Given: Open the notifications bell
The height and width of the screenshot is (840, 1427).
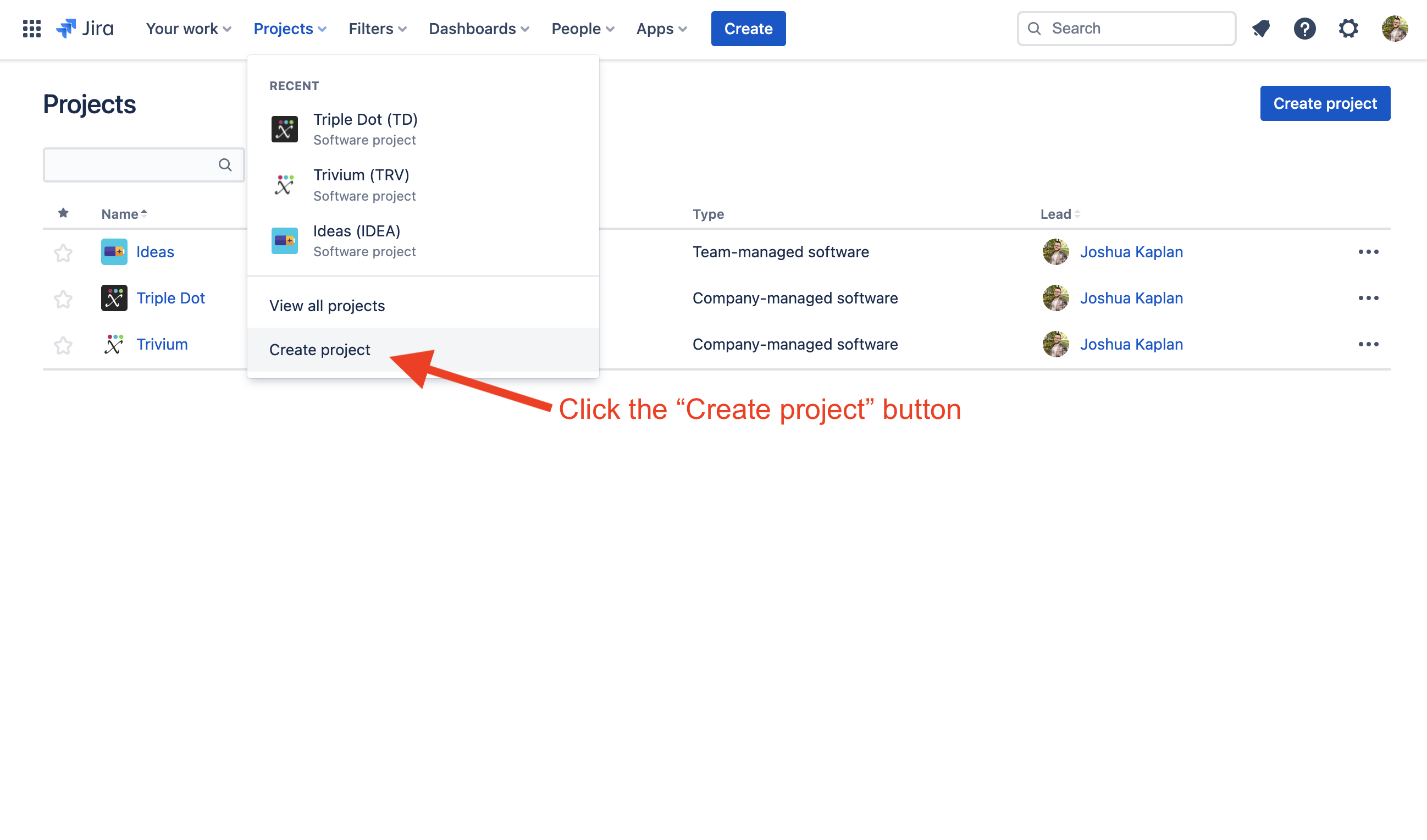Looking at the screenshot, I should (1260, 29).
